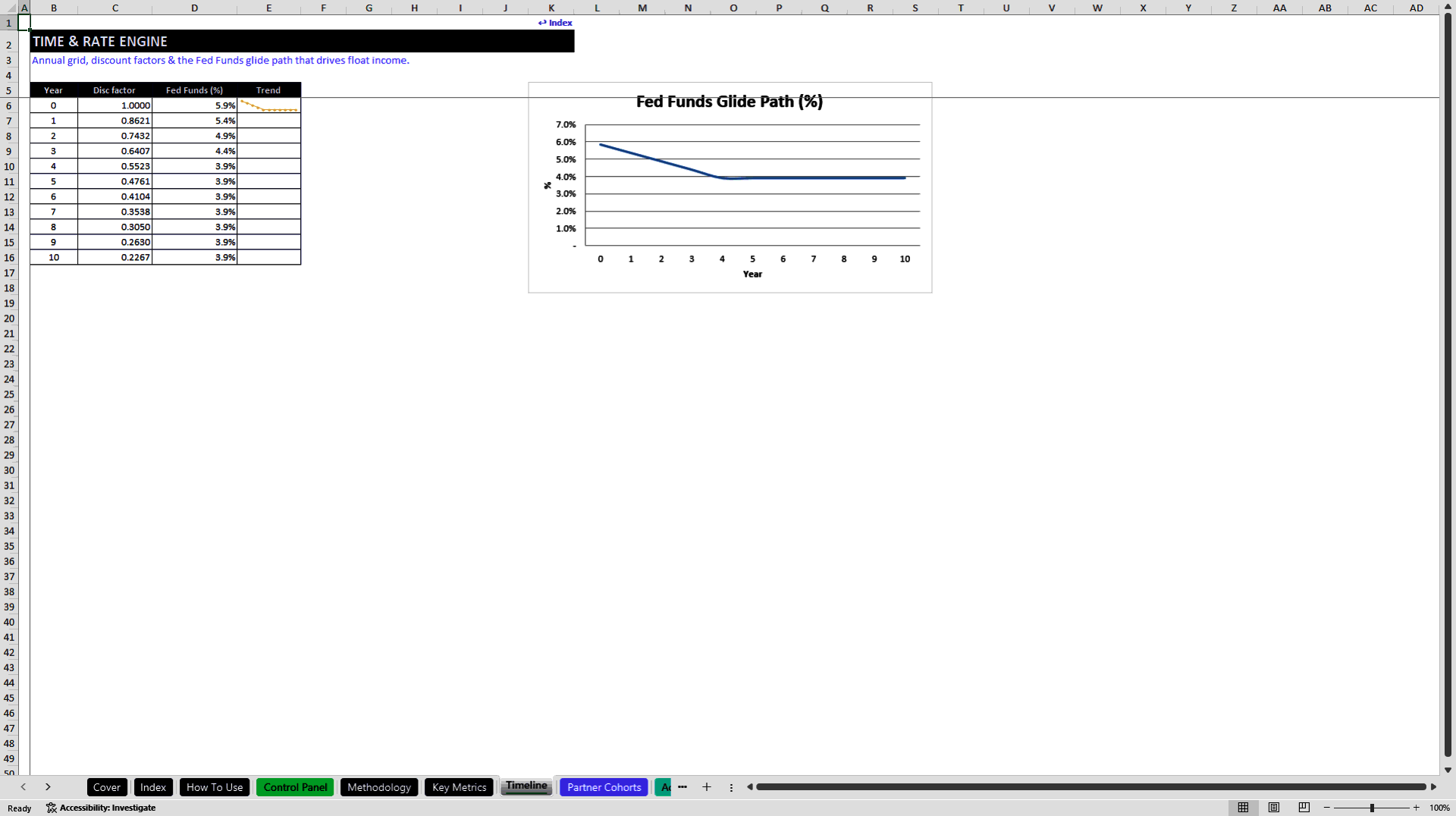
Task: Click the vertical scroll down arrow
Action: click(1448, 770)
